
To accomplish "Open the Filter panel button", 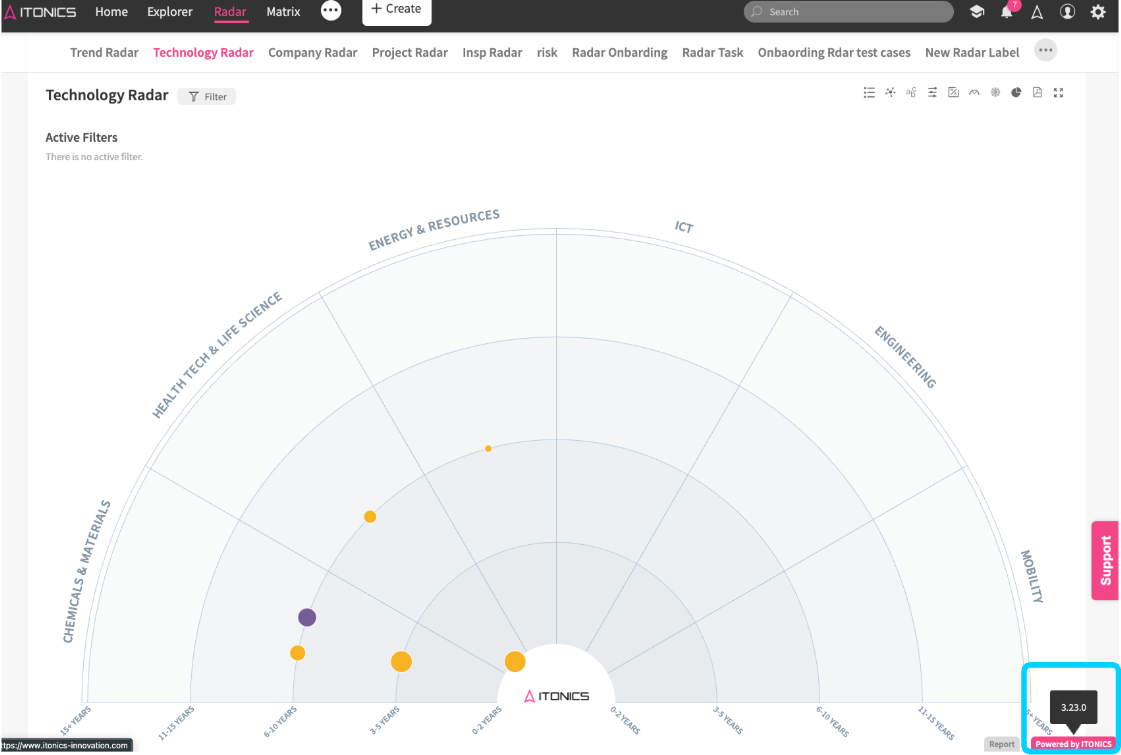I will [x=207, y=97].
